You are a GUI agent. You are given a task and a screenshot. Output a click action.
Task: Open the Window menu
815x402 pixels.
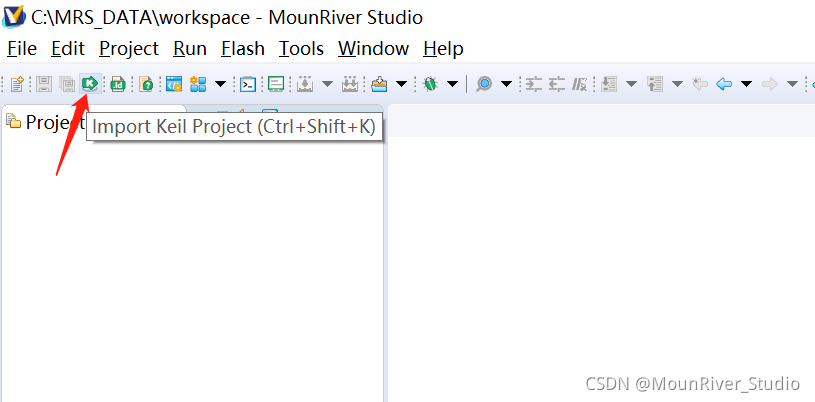click(373, 49)
